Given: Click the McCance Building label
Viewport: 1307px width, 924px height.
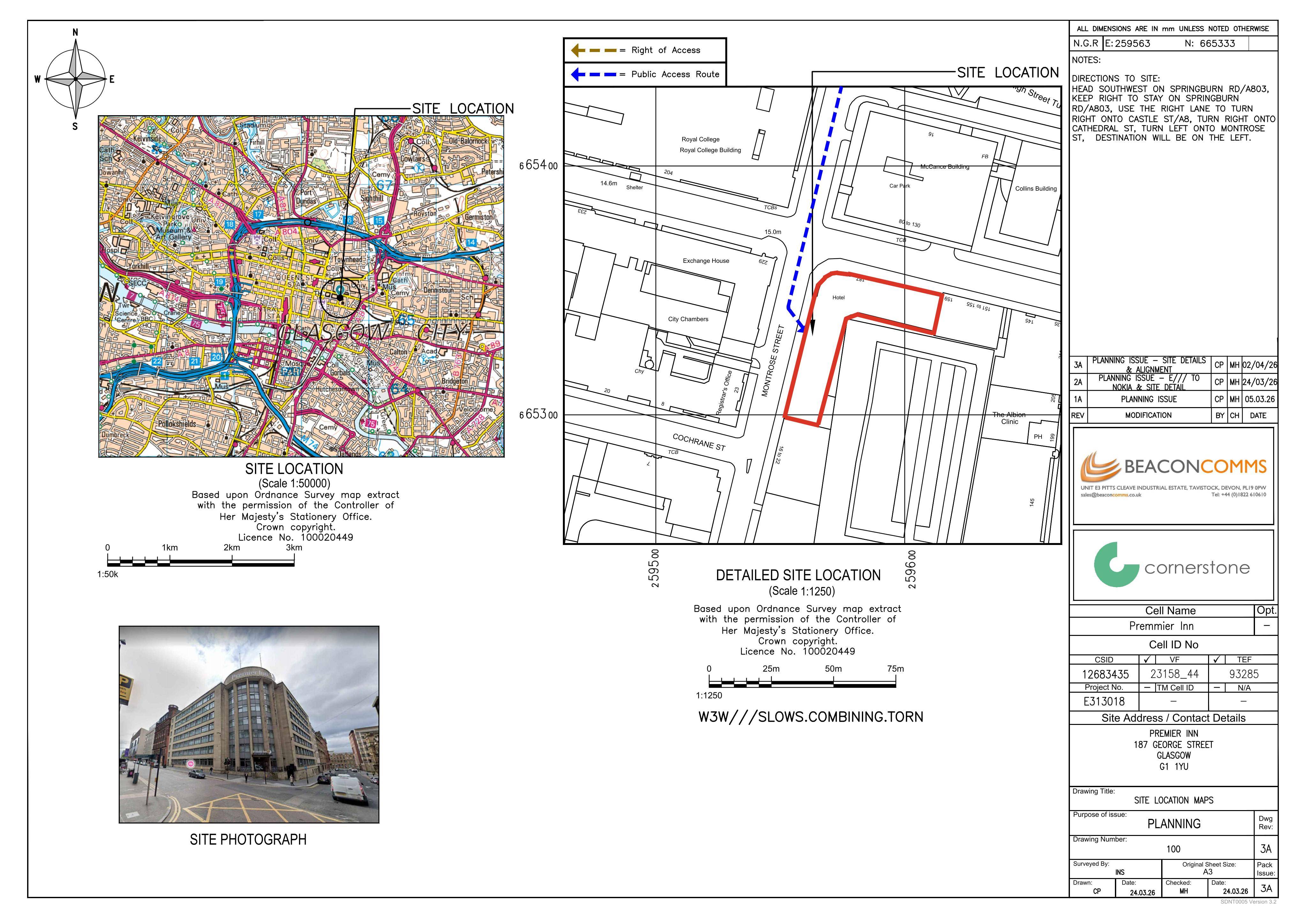Looking at the screenshot, I should click(945, 167).
